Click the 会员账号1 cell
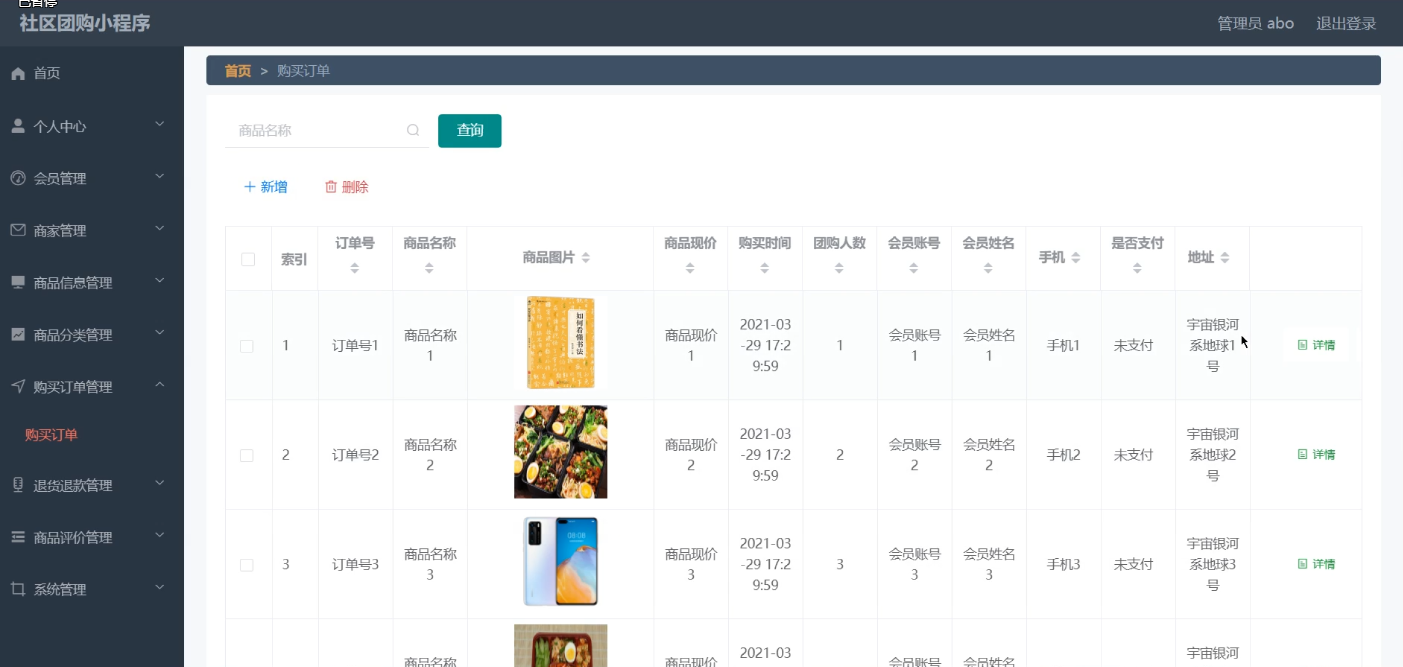This screenshot has width=1403, height=667. (x=914, y=346)
